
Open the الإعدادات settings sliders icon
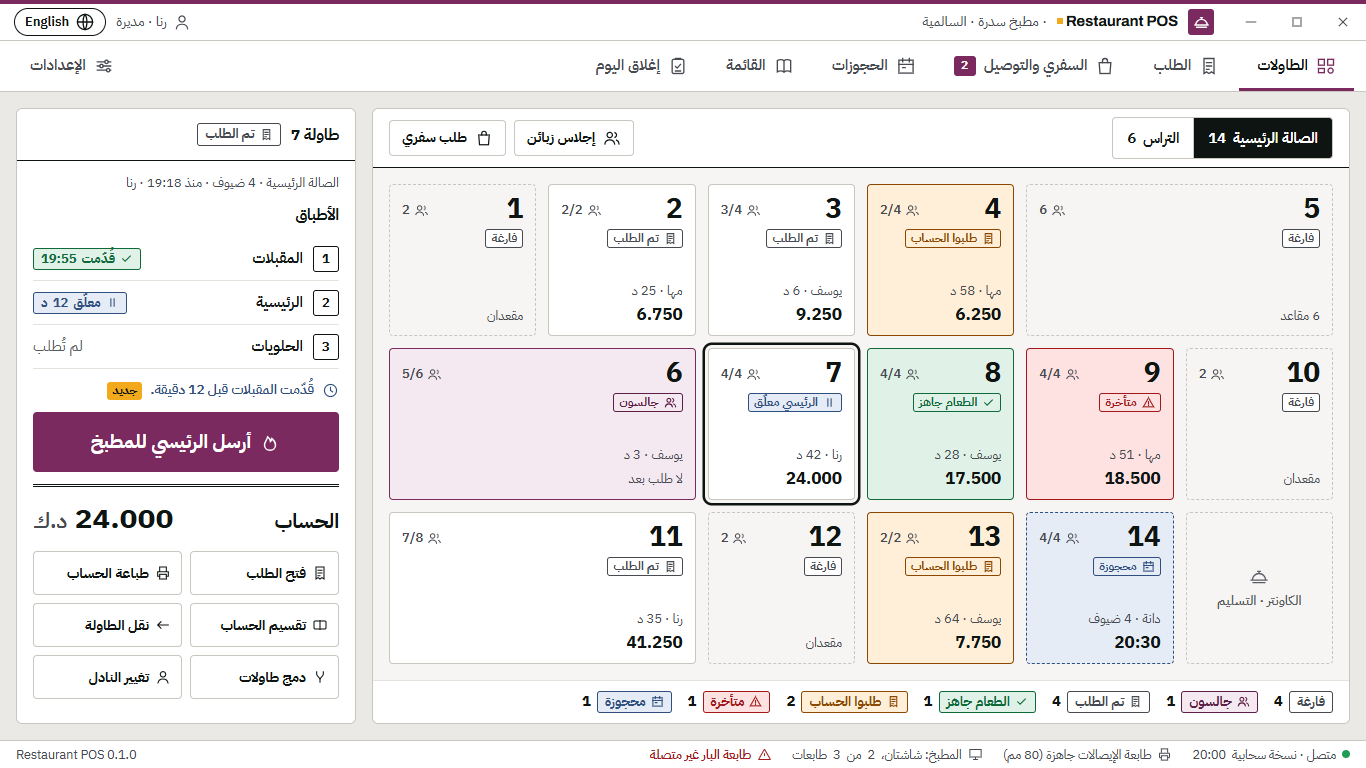[104, 66]
